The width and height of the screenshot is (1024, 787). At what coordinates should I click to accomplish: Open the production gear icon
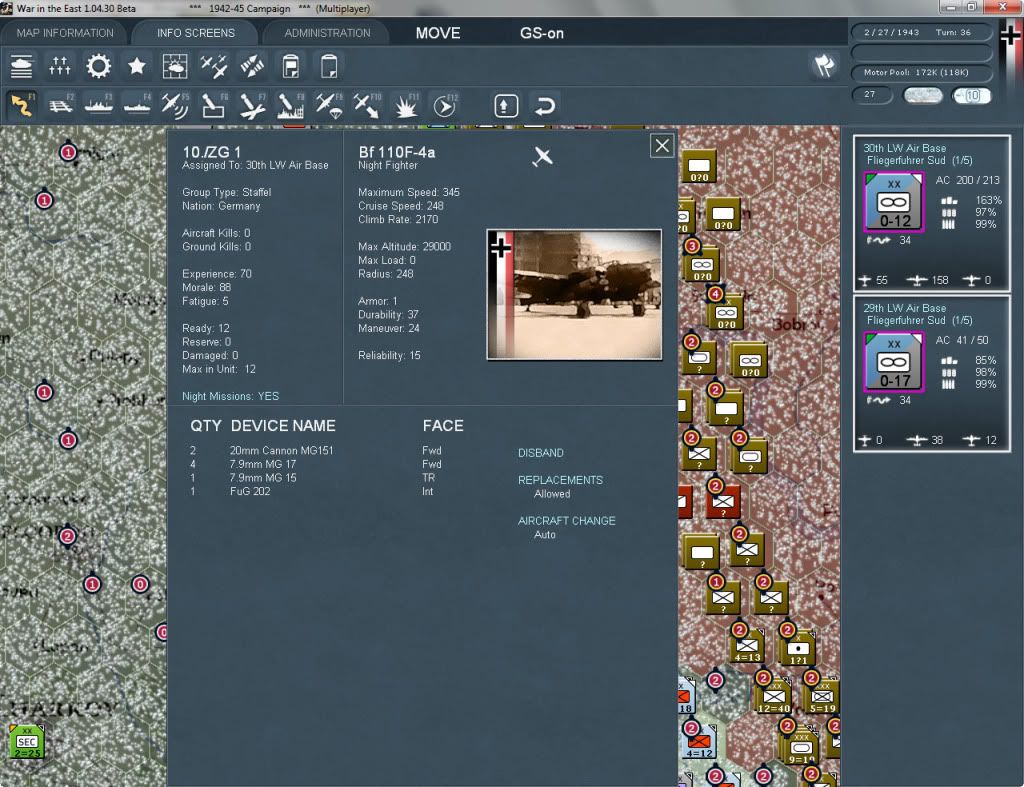pyautogui.click(x=99, y=66)
